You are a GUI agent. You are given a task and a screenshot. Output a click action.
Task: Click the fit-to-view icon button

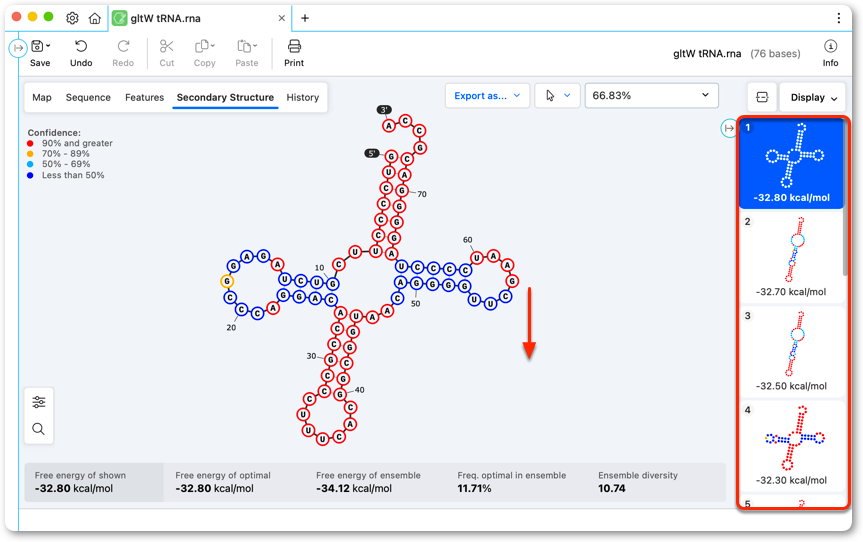762,97
